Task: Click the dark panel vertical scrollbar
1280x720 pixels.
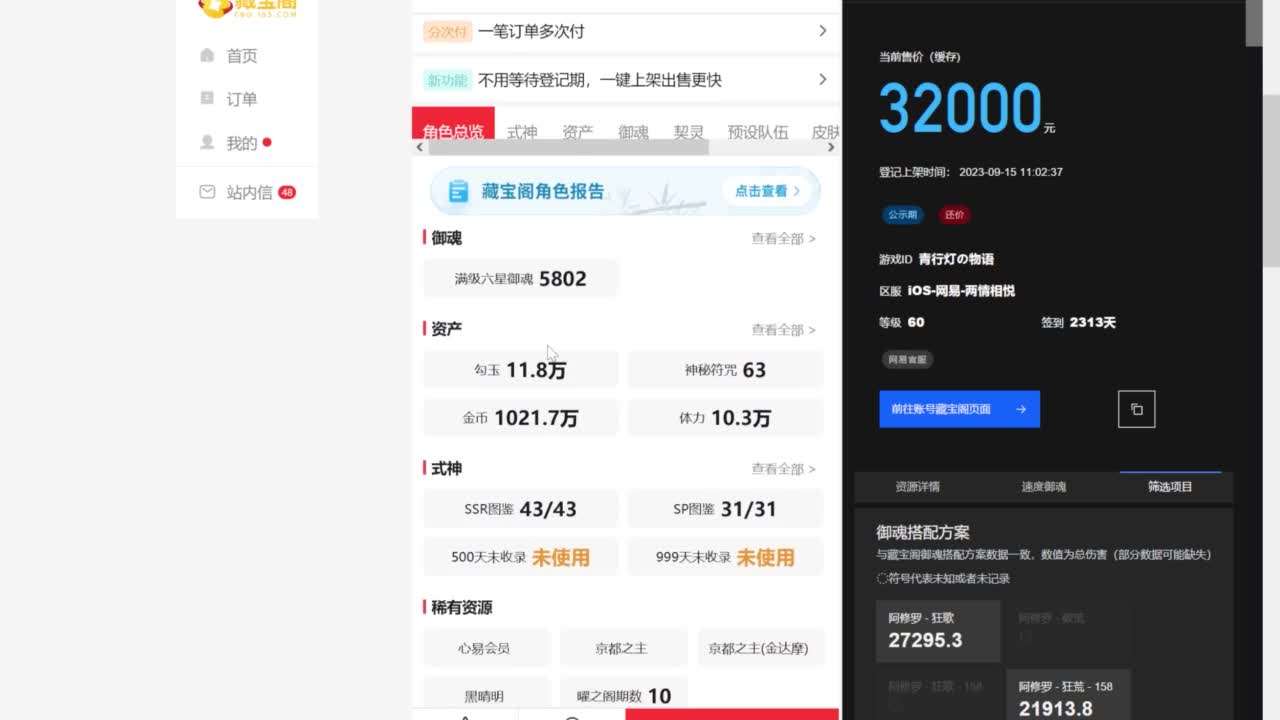Action: coord(1254,23)
